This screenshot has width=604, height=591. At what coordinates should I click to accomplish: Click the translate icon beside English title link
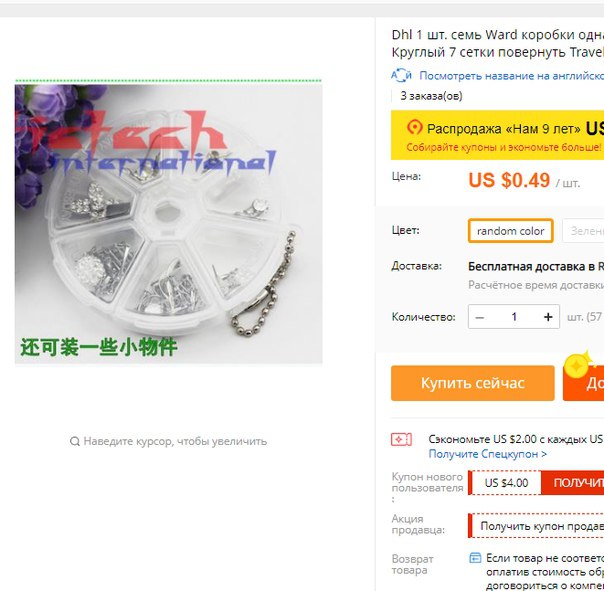401,75
